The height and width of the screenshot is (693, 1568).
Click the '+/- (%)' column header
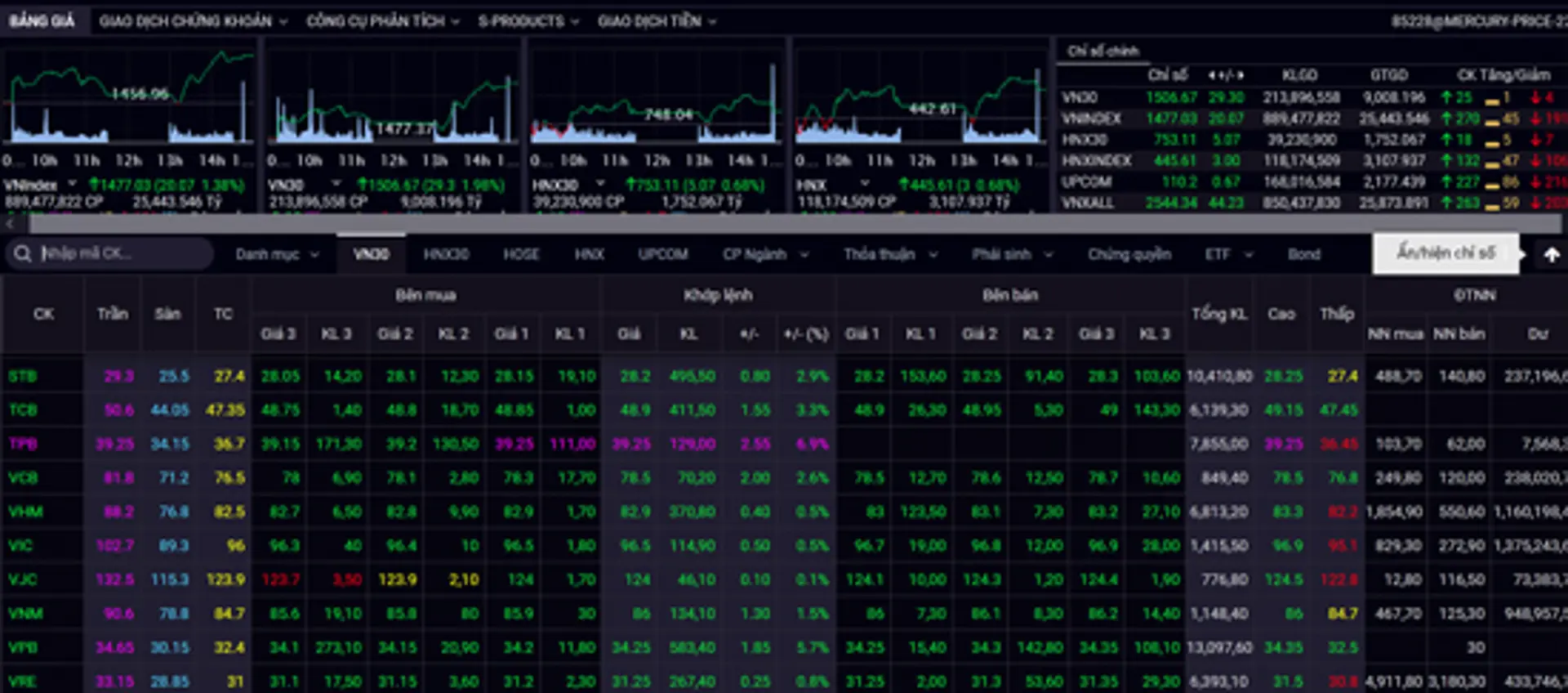[806, 333]
